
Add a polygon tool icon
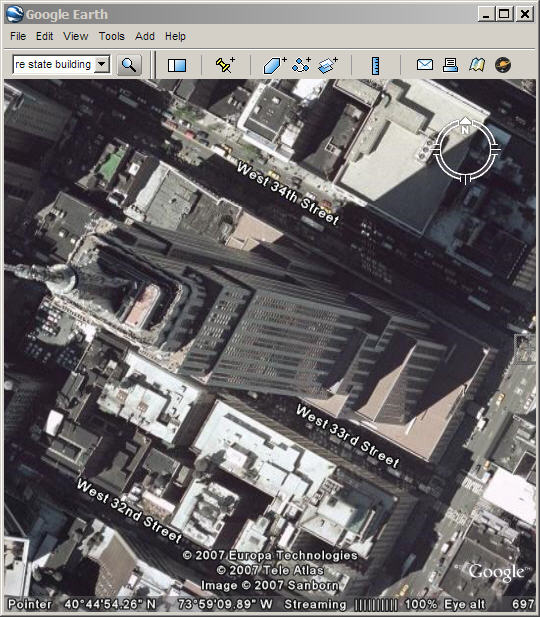click(275, 65)
